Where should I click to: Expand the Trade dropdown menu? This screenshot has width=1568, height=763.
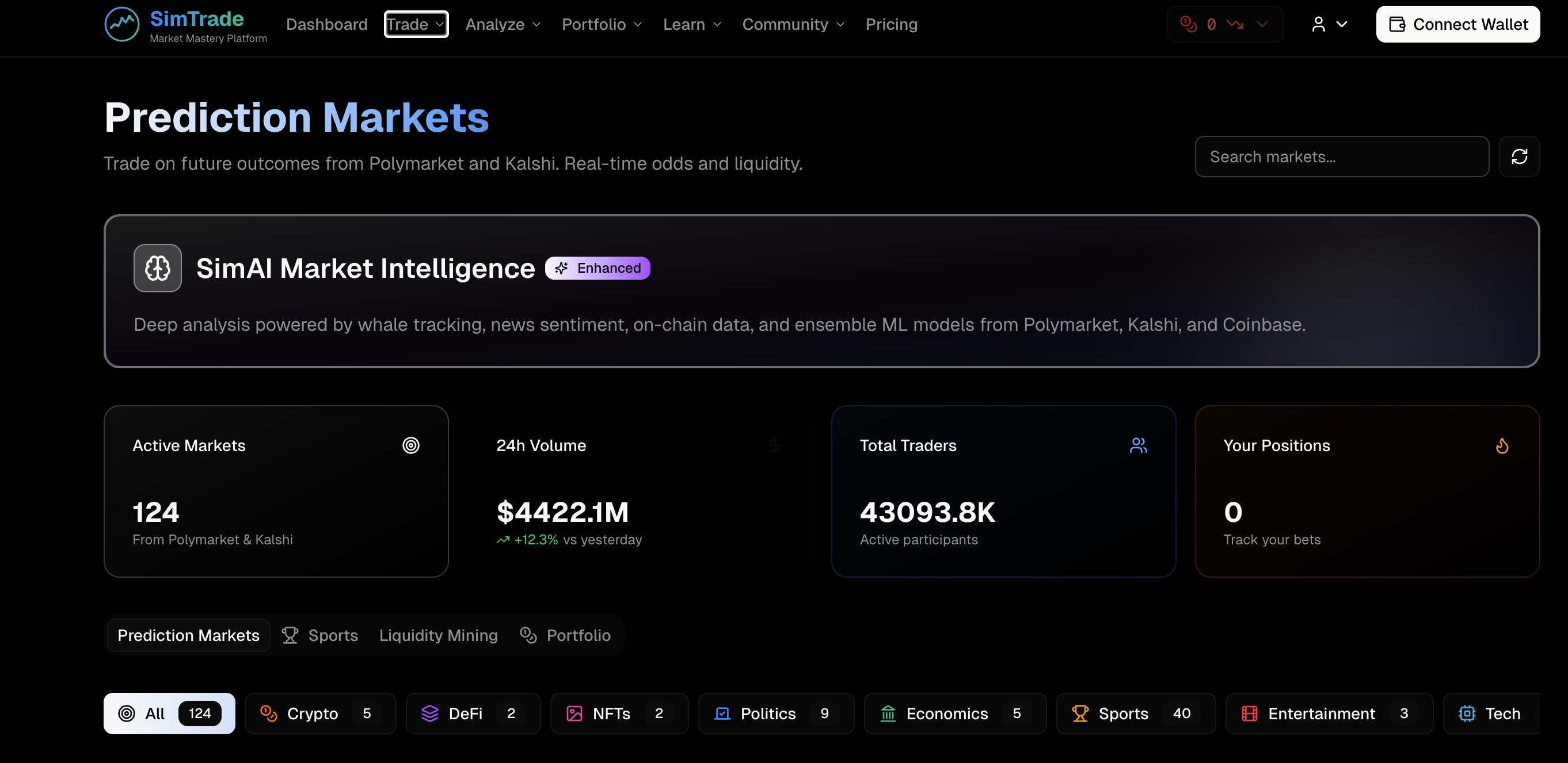(x=416, y=24)
